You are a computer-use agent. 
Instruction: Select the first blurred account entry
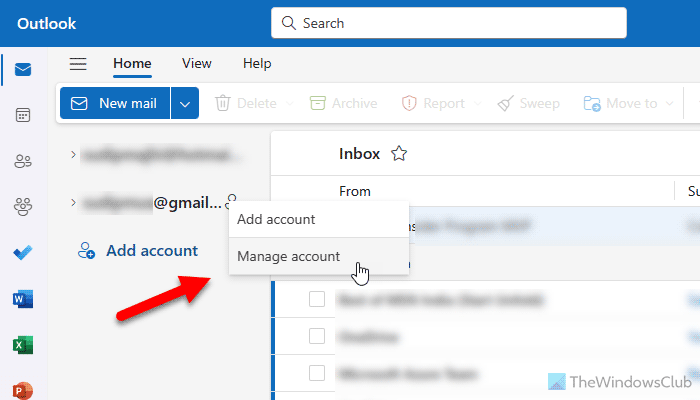163,155
